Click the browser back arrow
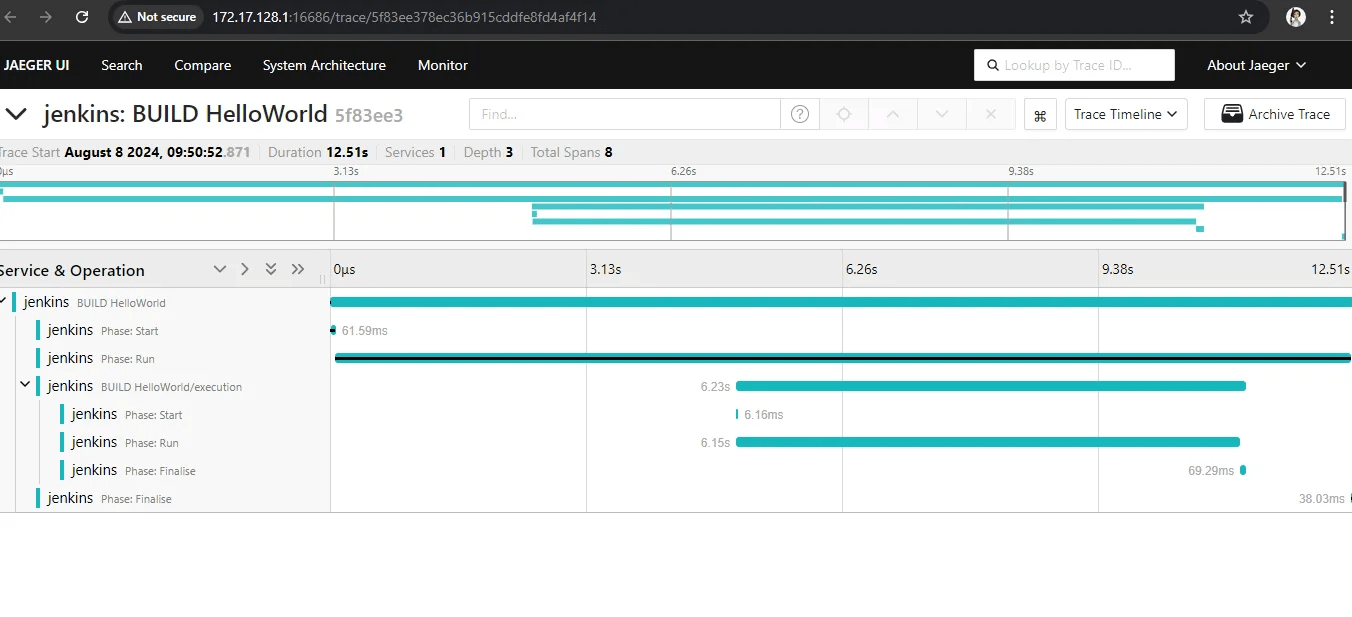1352x617 pixels. point(11,17)
